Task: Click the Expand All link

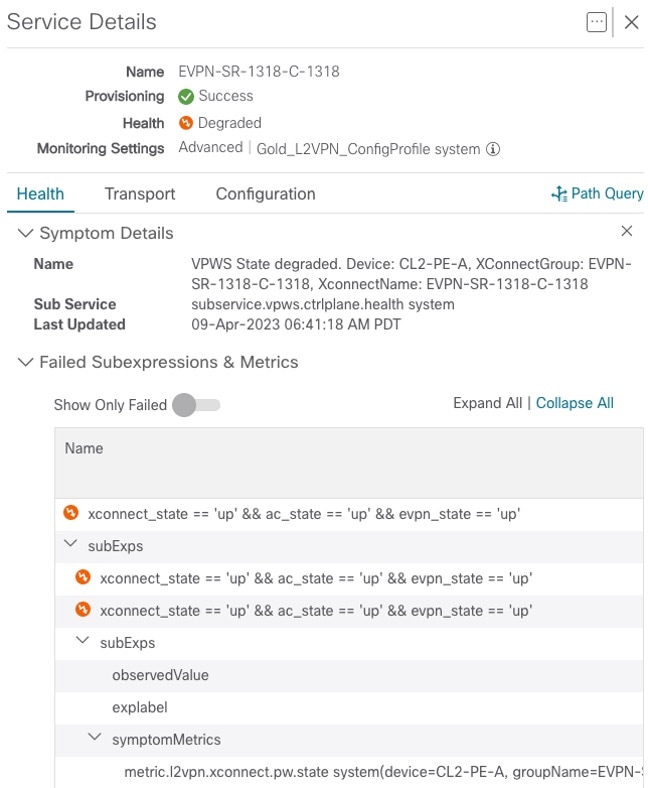Action: click(487, 403)
